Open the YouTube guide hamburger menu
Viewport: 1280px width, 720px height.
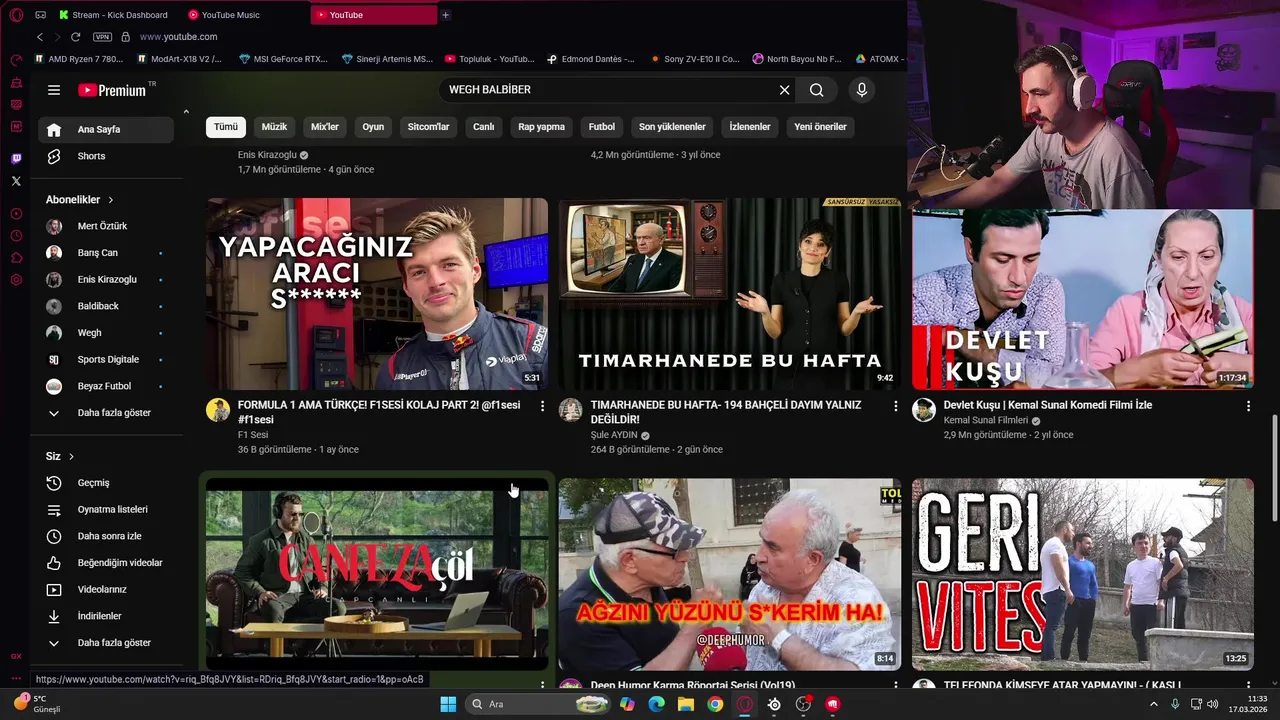coord(54,90)
